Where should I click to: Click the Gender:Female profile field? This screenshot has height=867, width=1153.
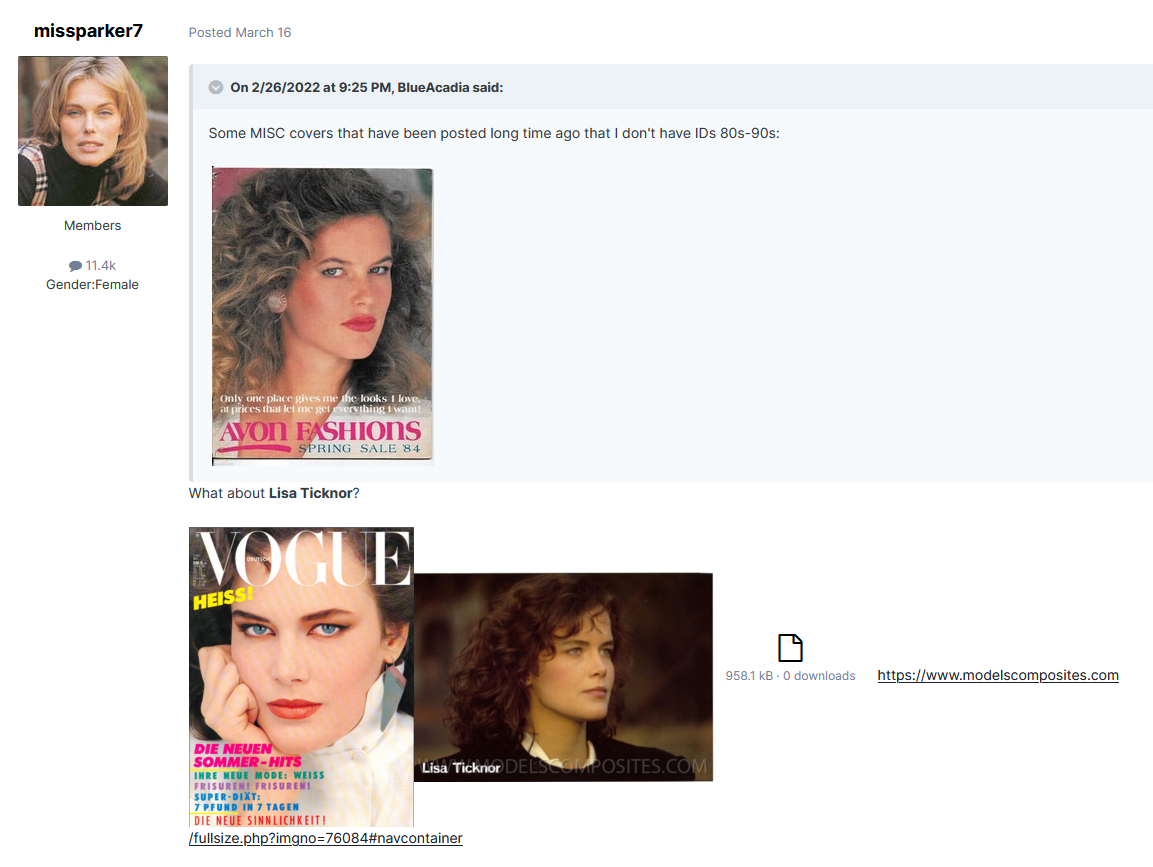[x=93, y=285]
